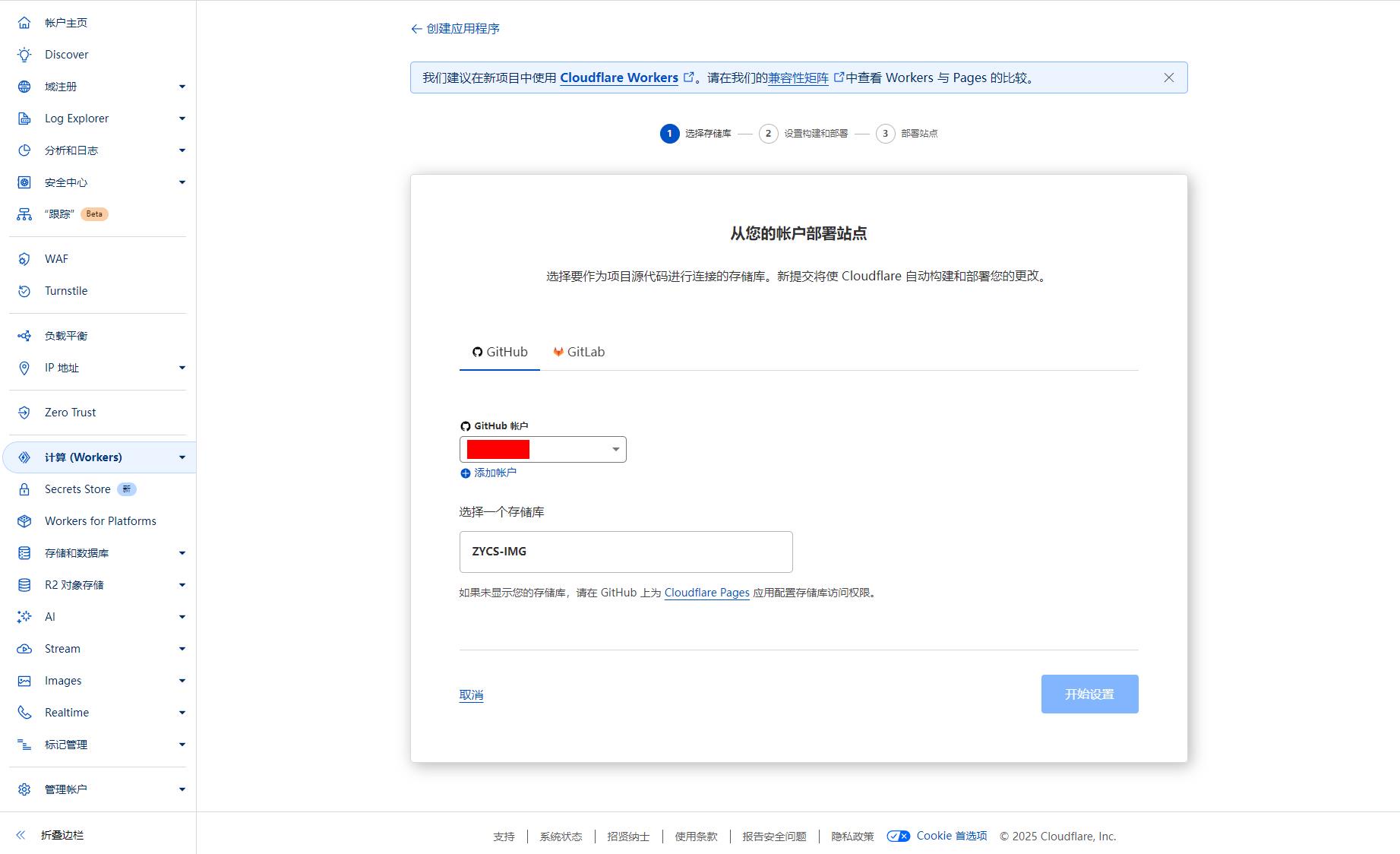Image resolution: width=1400 pixels, height=854 pixels.
Task: Expand the R2 对象存储 sidebar section
Action: click(x=182, y=585)
